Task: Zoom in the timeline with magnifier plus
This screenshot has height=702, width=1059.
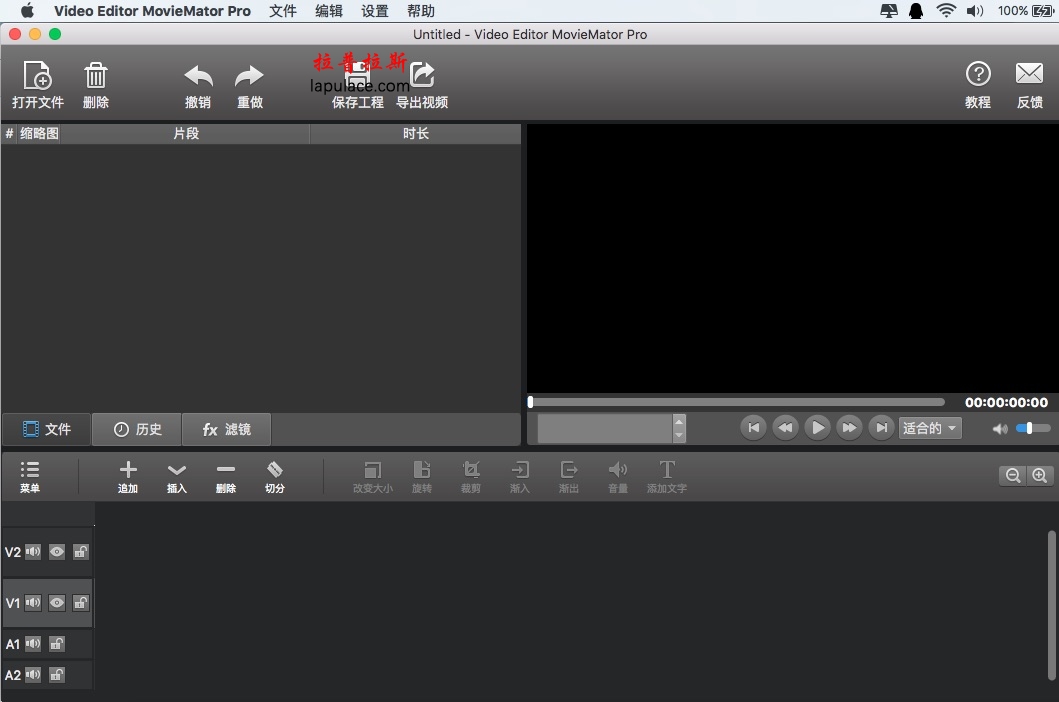Action: (x=1040, y=476)
